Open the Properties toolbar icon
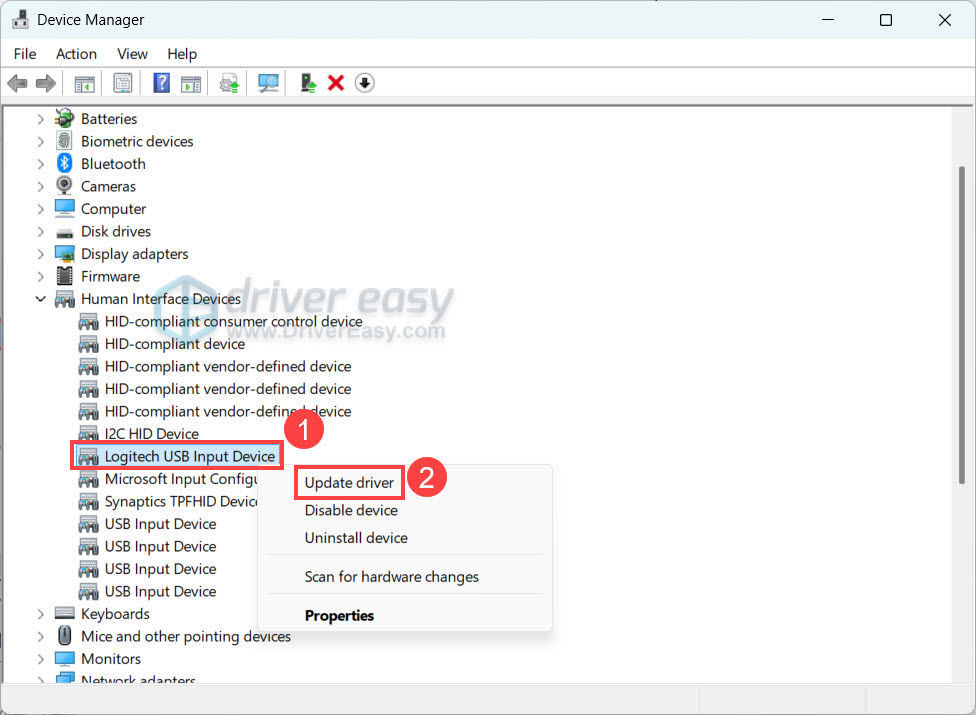Viewport: 976px width, 715px height. pos(123,83)
